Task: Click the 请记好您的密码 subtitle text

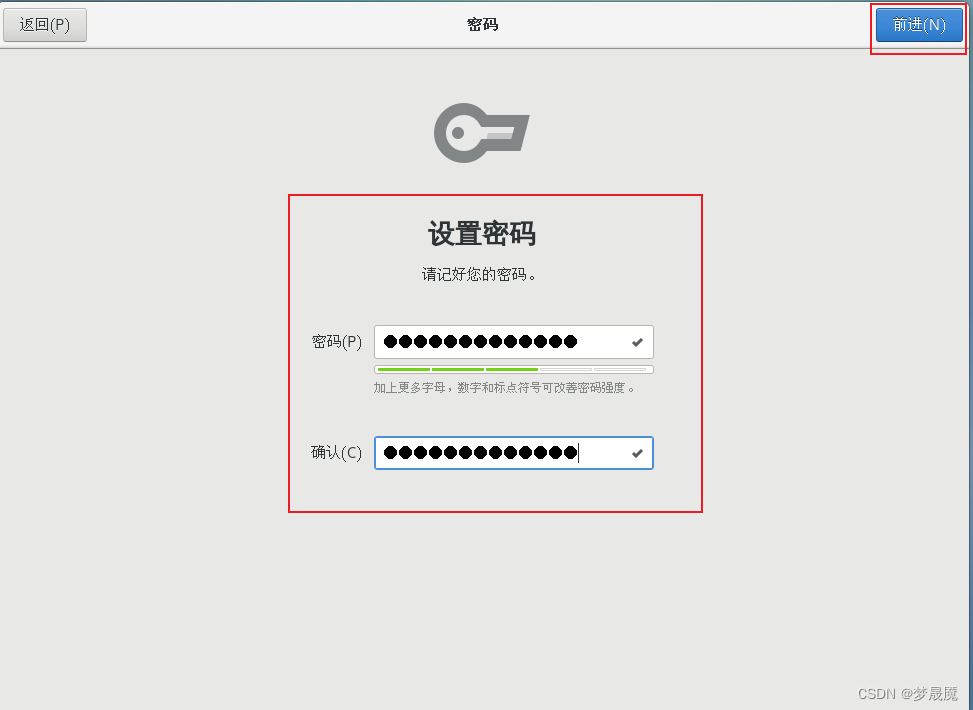Action: tap(478, 274)
